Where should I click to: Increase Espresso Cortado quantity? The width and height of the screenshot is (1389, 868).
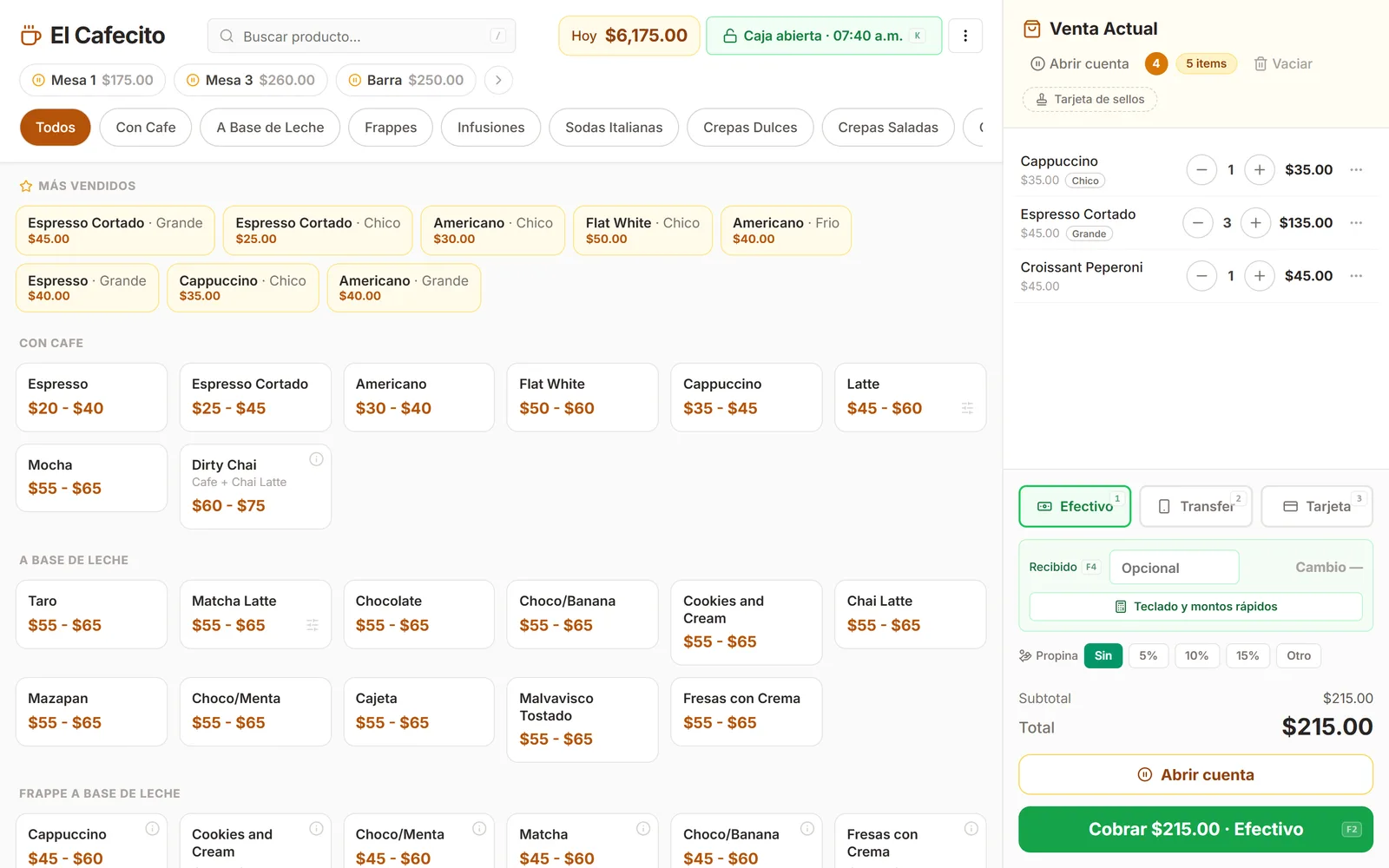pos(1255,222)
